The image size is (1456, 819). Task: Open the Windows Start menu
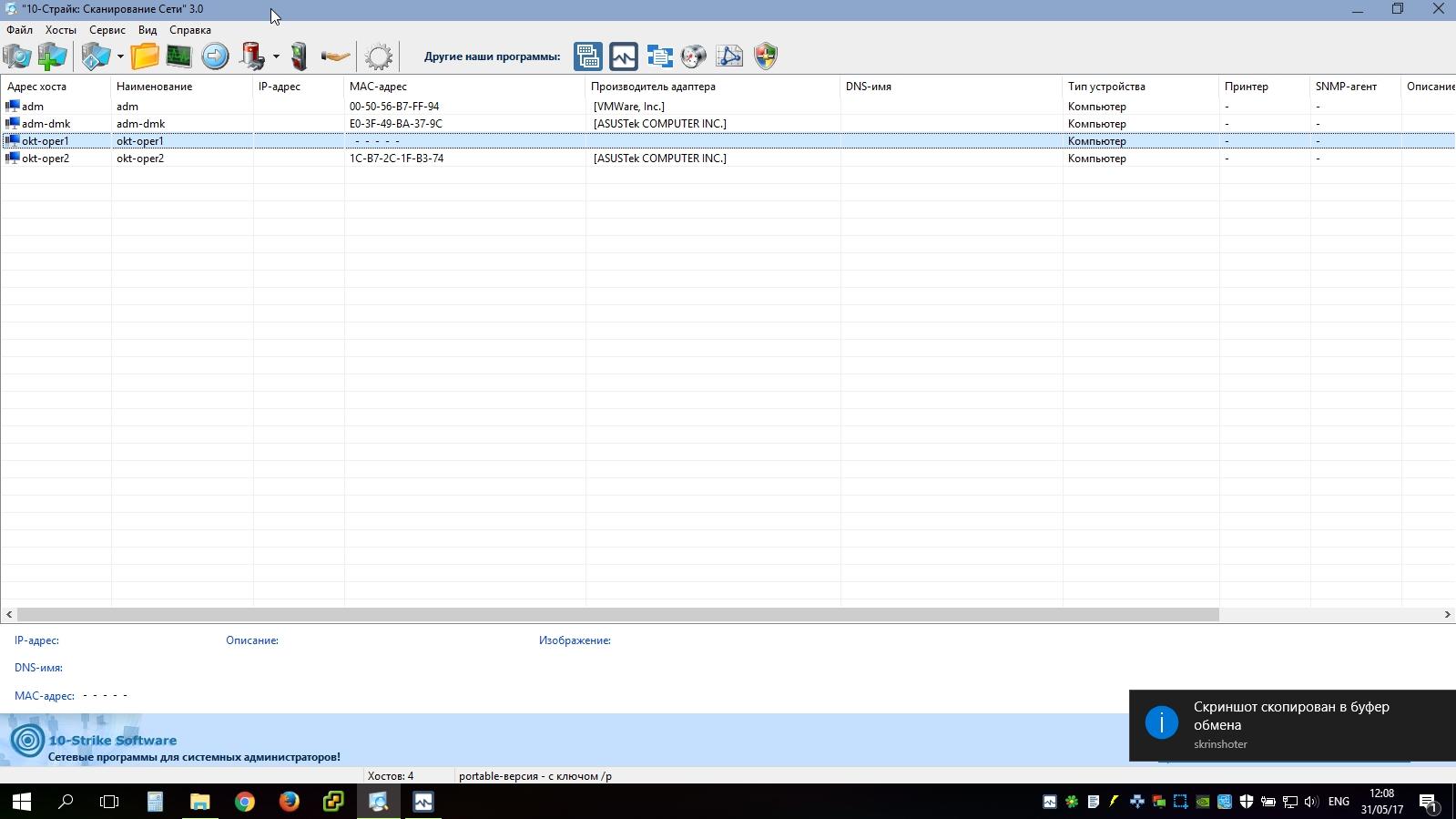(x=22, y=802)
